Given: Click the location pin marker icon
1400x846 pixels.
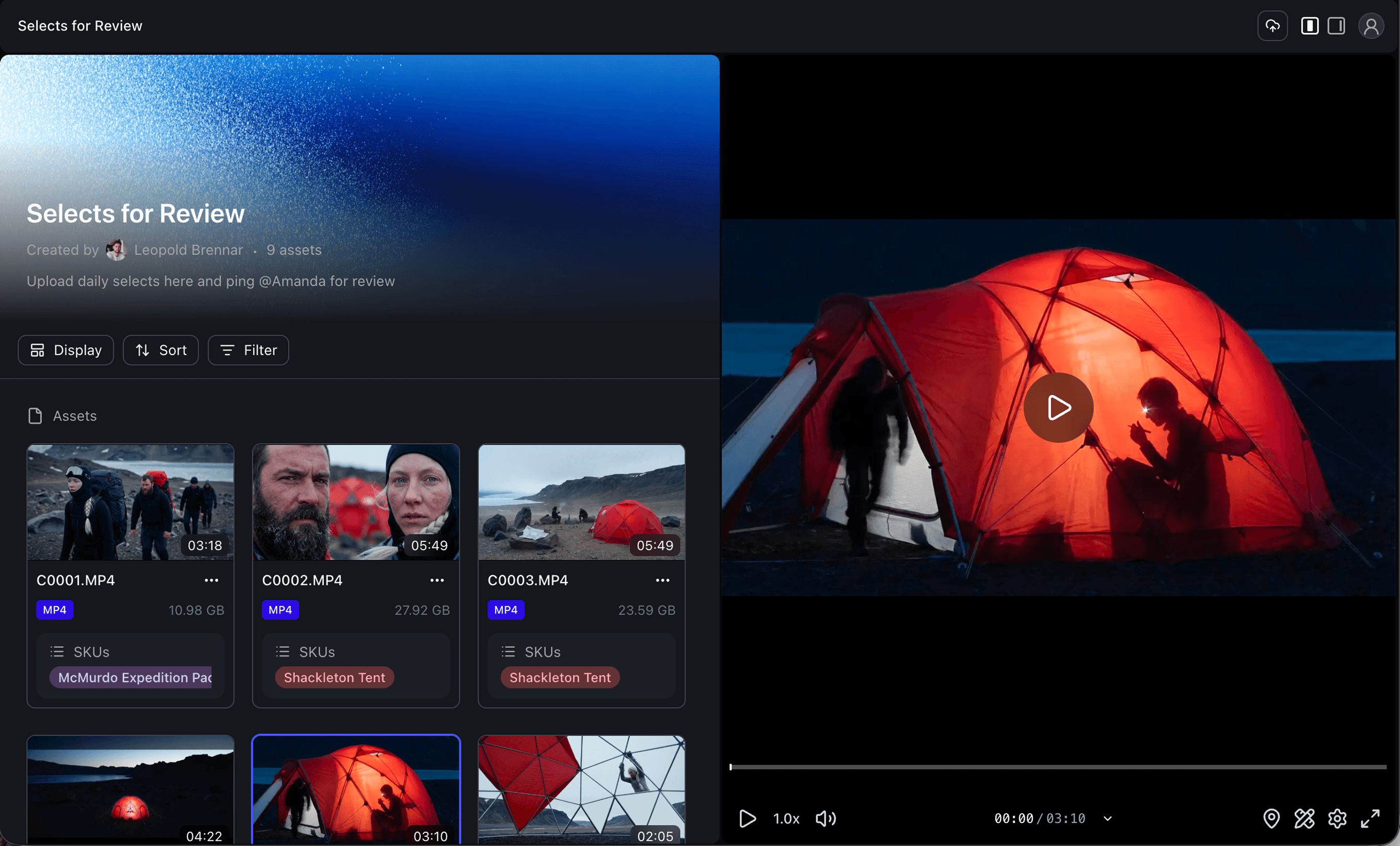Looking at the screenshot, I should click(1271, 818).
